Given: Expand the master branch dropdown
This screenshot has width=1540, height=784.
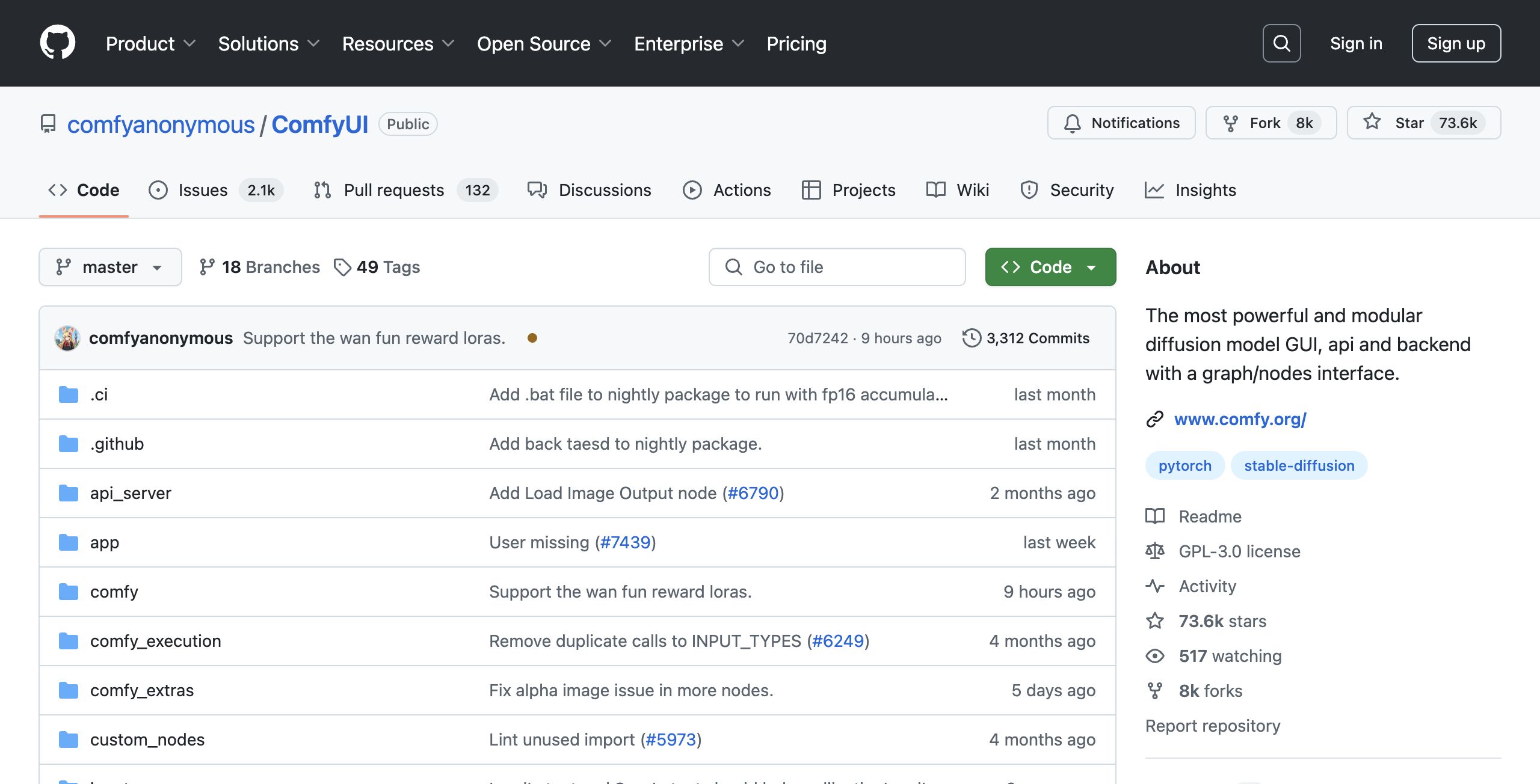Looking at the screenshot, I should pyautogui.click(x=110, y=267).
